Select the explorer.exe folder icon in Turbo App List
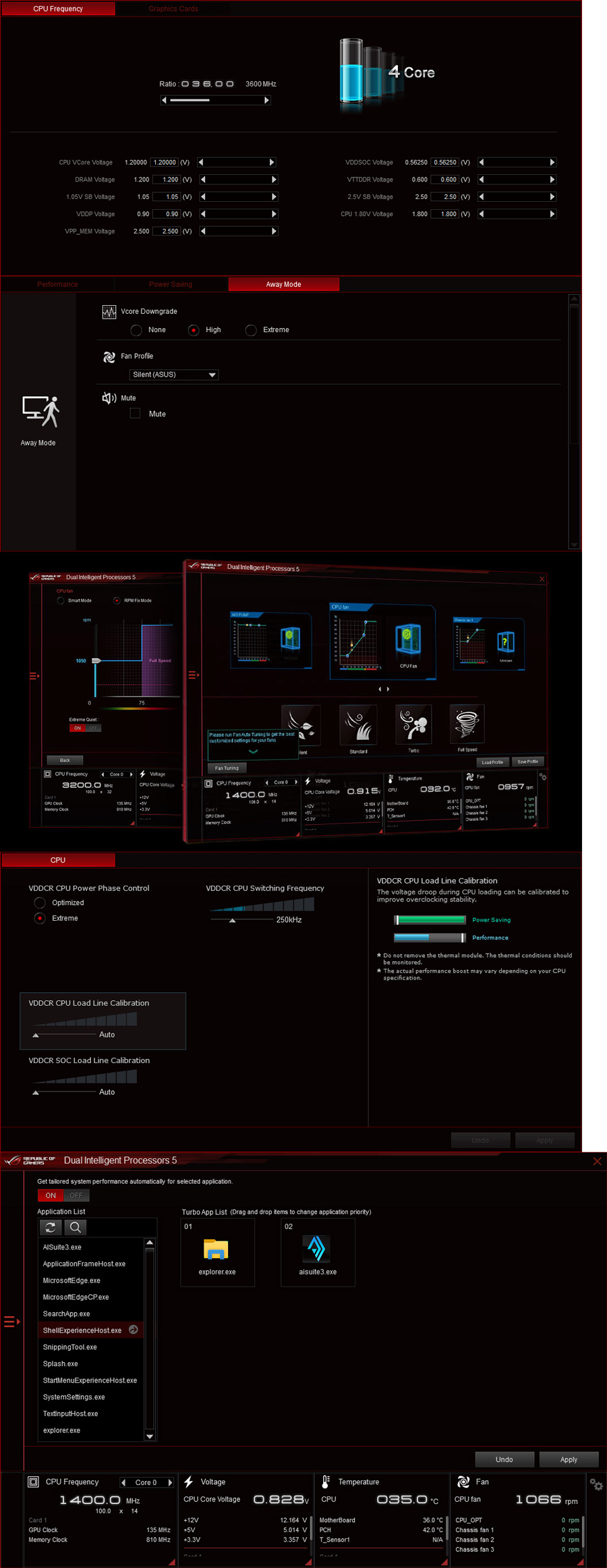 click(216, 1249)
